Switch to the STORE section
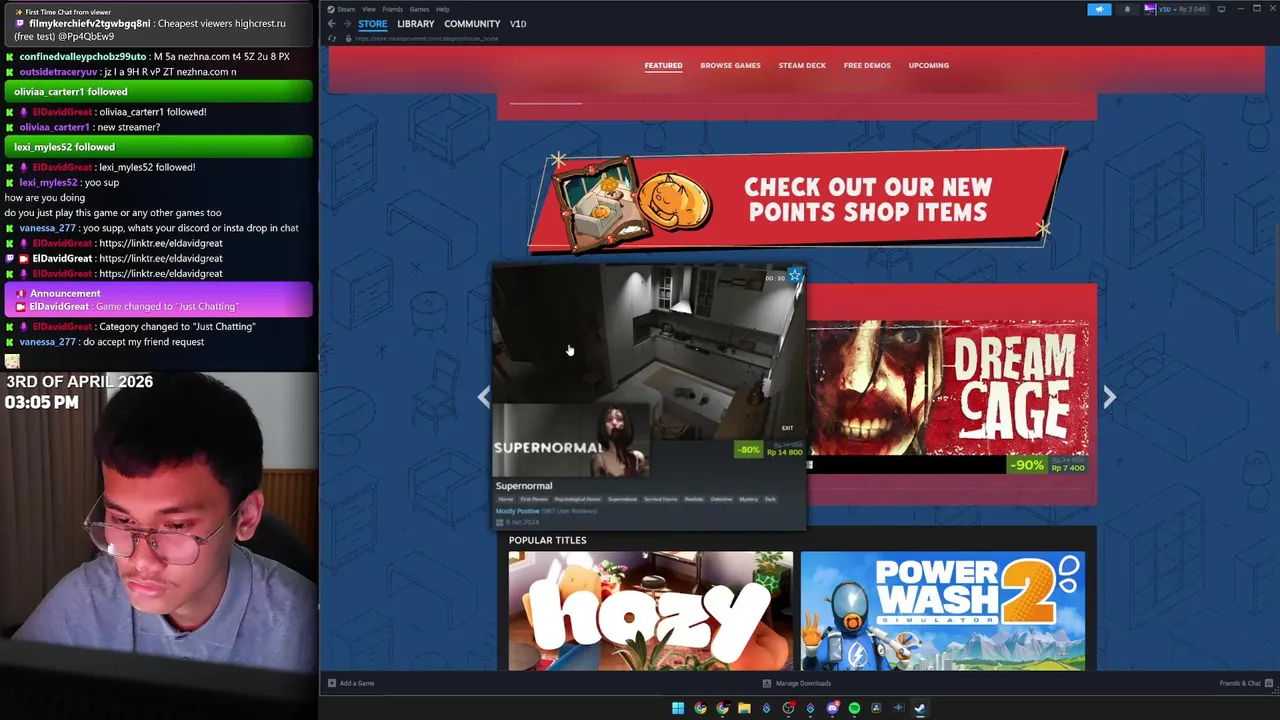 click(372, 24)
